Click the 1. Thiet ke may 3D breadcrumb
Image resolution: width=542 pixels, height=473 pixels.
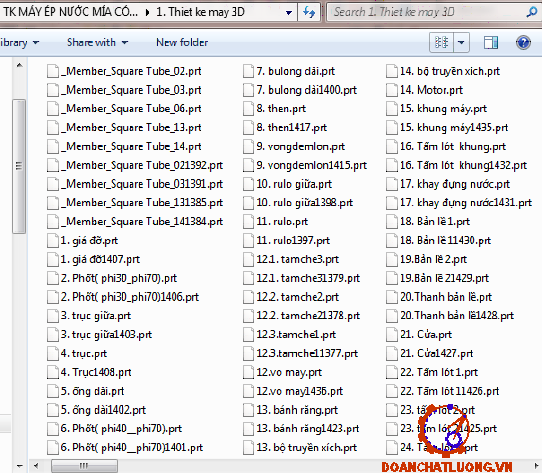[200, 12]
